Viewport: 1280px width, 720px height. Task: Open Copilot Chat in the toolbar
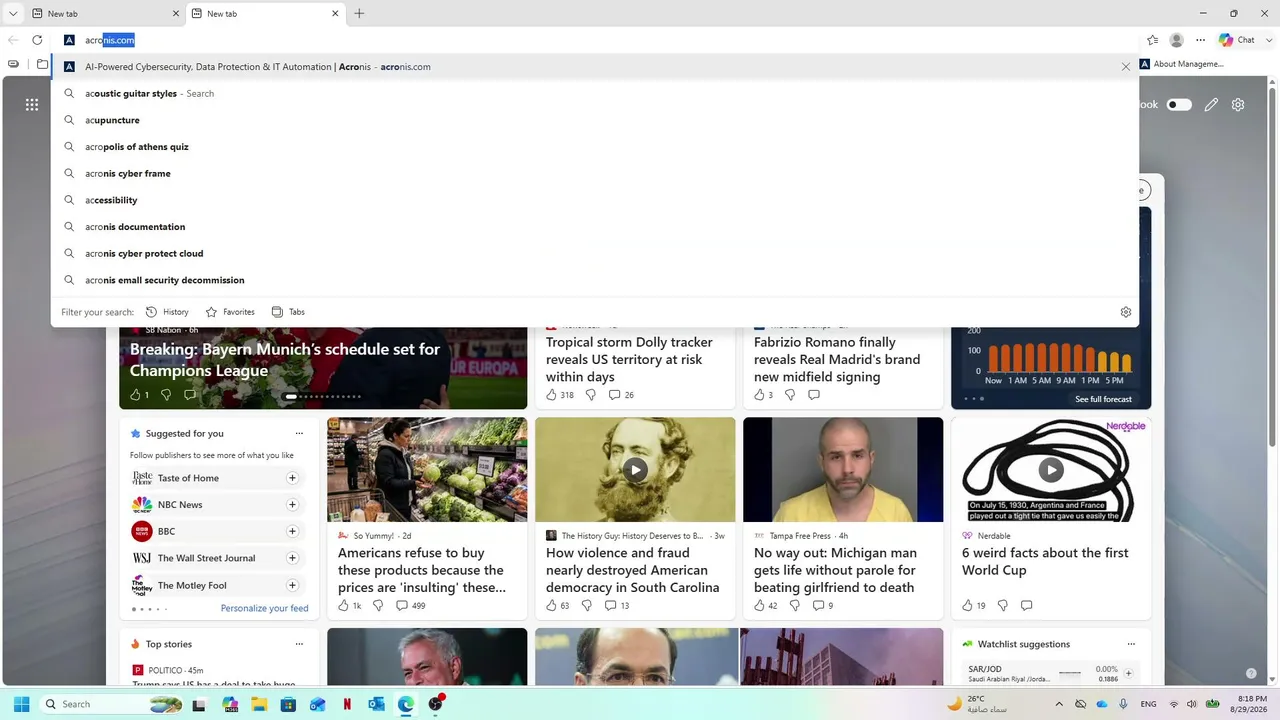coord(1236,40)
